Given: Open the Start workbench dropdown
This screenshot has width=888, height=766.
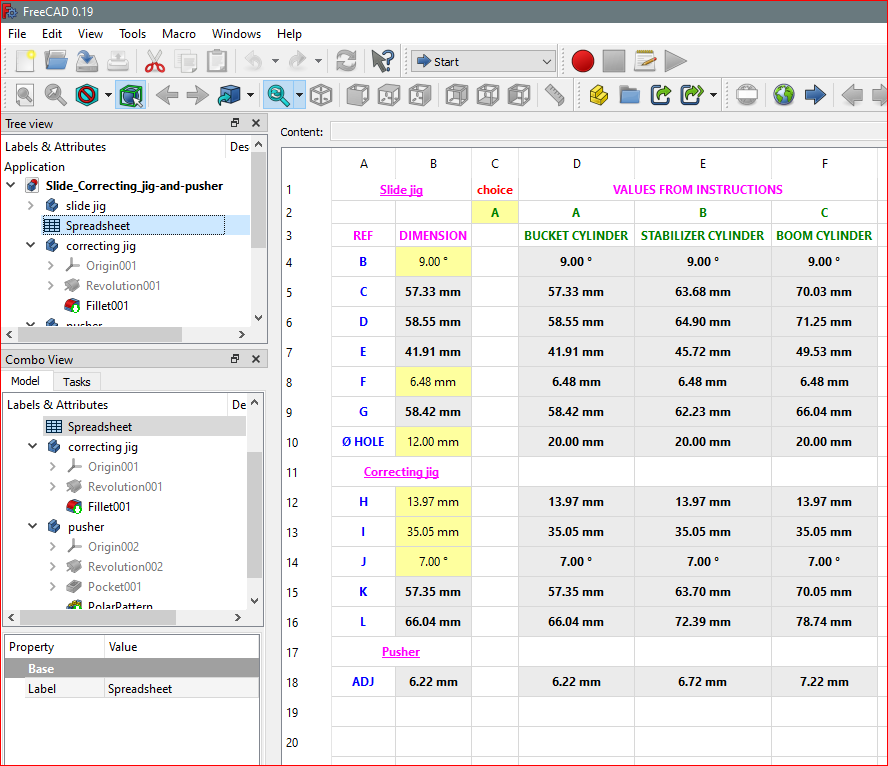Looking at the screenshot, I should [x=483, y=61].
